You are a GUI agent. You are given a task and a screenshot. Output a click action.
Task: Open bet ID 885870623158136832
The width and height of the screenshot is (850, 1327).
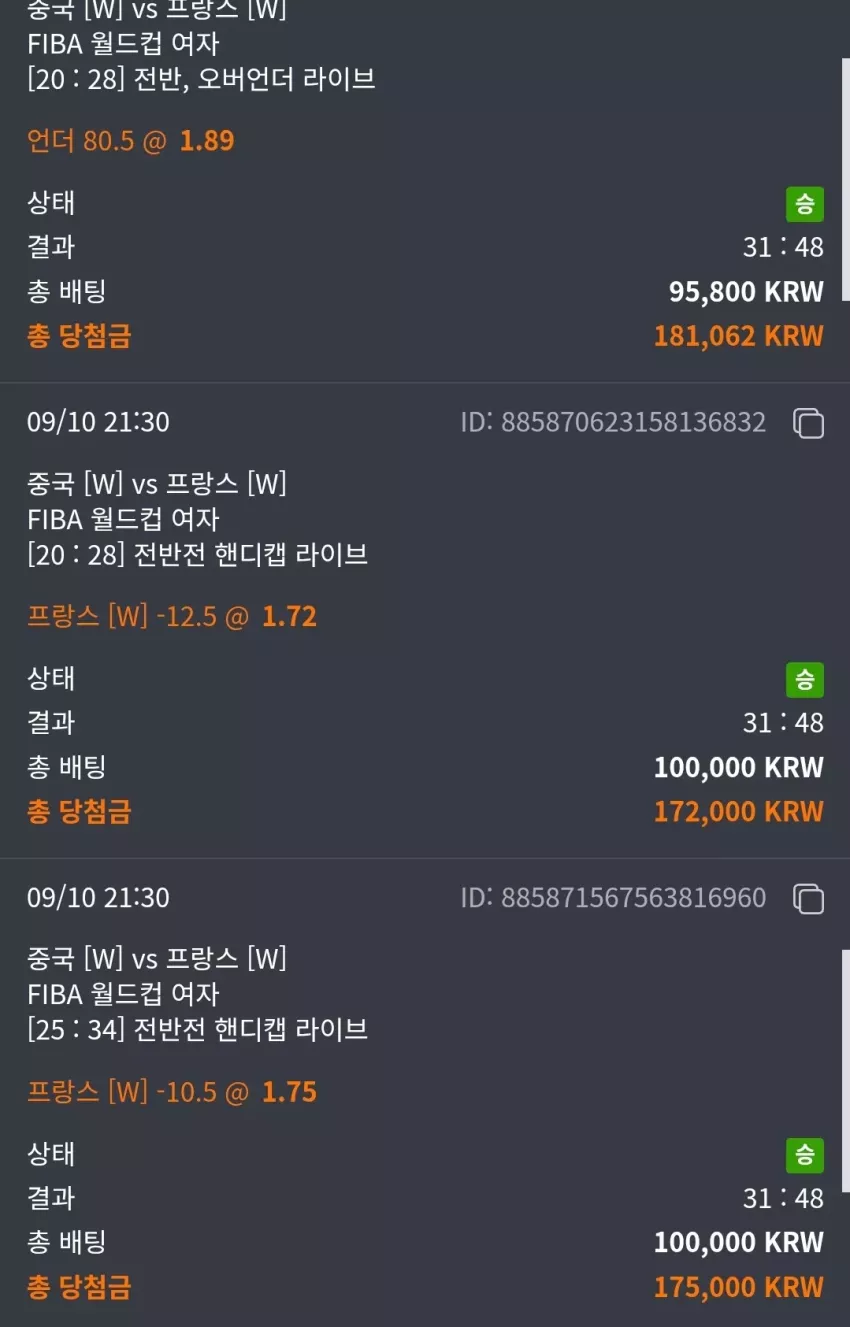[613, 422]
